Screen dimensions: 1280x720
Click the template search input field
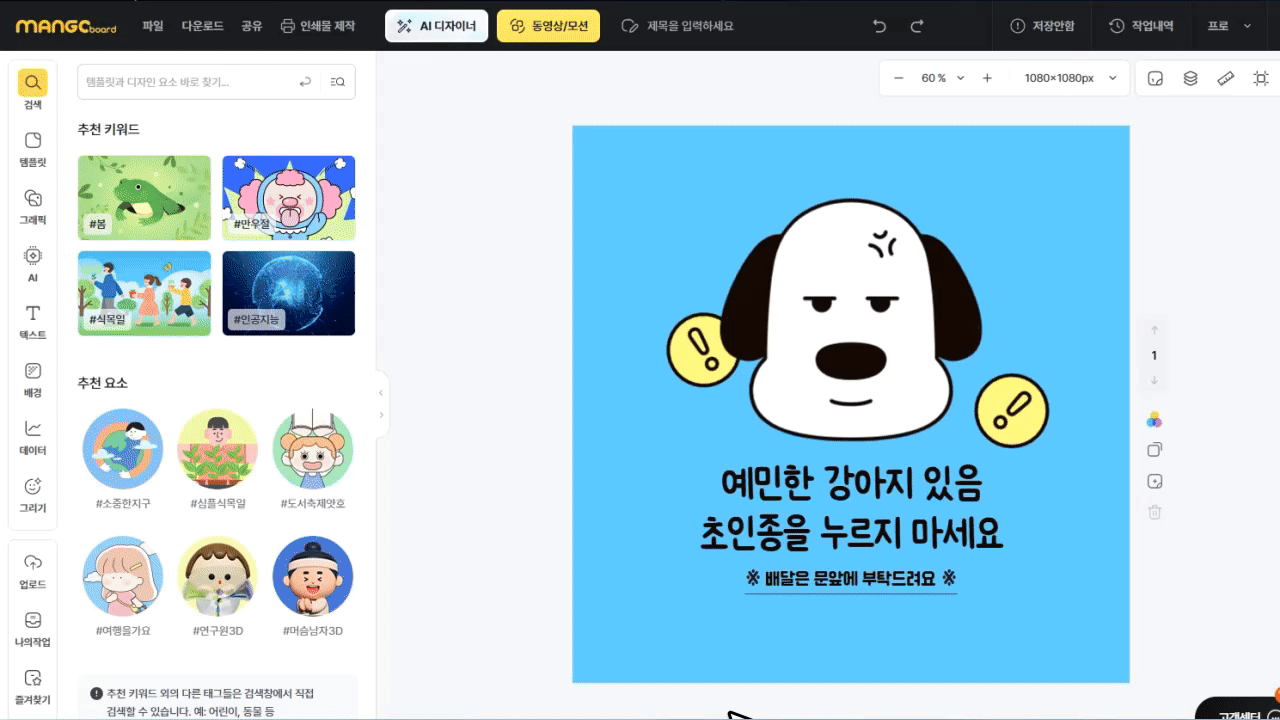[185, 82]
